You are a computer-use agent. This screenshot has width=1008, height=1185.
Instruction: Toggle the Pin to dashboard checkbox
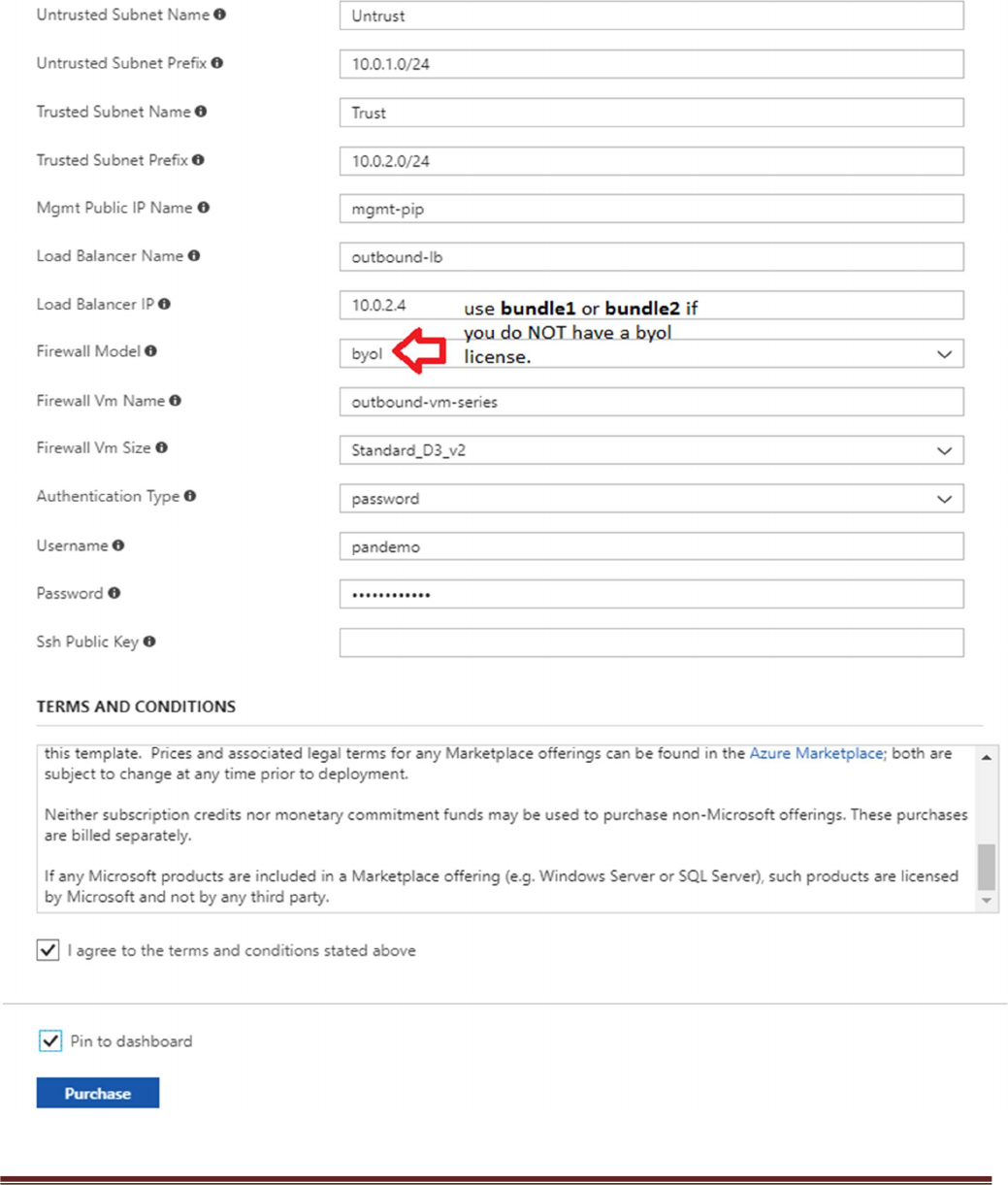50,1041
